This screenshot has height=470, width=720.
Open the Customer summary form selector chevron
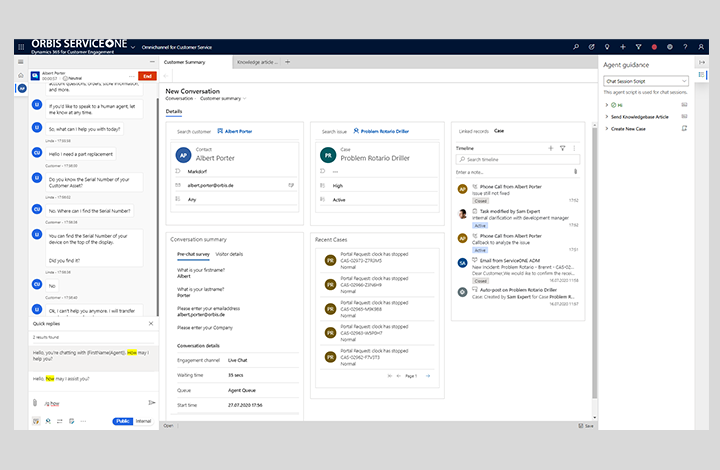point(244,98)
